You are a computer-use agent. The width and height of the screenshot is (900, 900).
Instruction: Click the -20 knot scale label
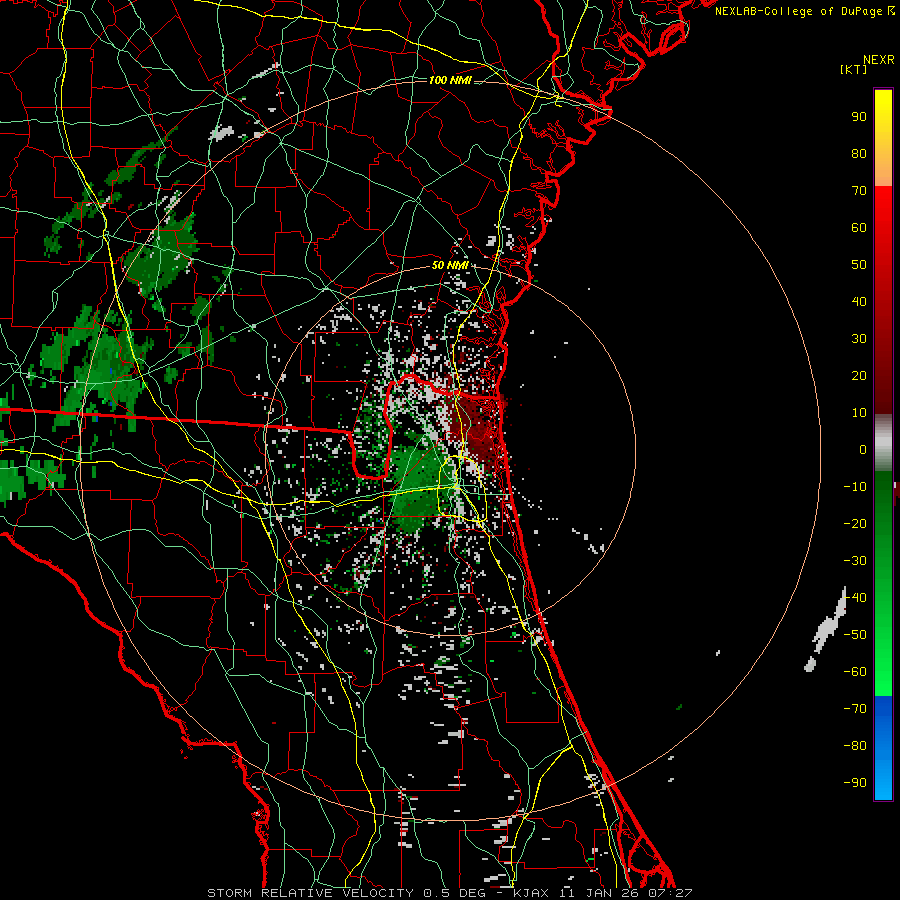[855, 523]
